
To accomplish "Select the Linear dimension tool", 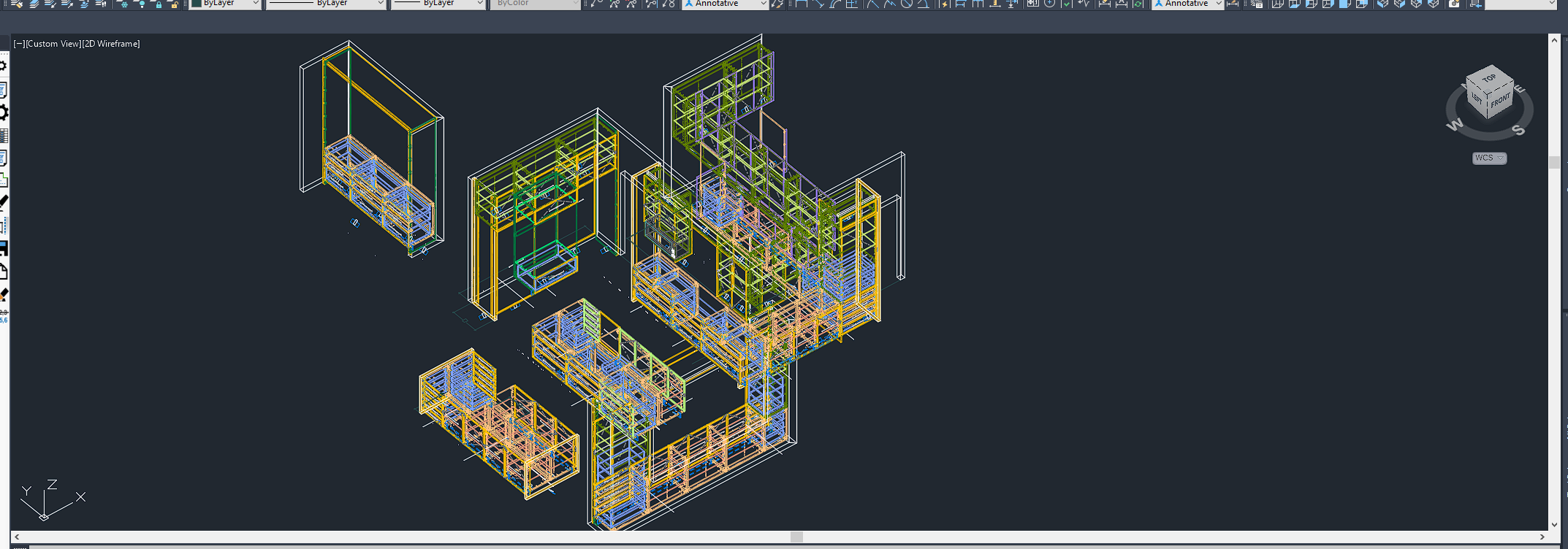I will pos(802,4).
